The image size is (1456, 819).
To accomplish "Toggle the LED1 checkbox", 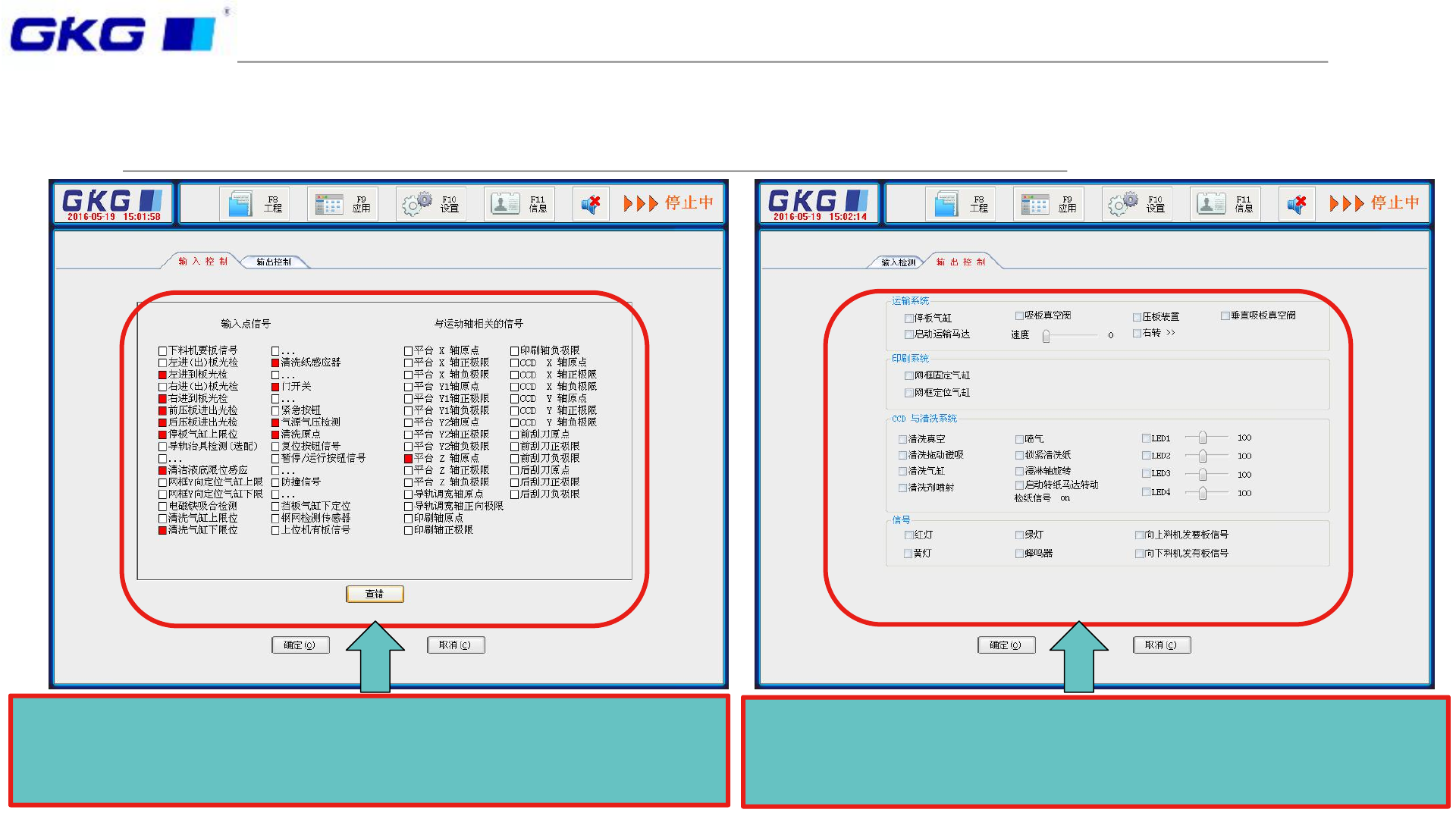I will click(x=1146, y=438).
